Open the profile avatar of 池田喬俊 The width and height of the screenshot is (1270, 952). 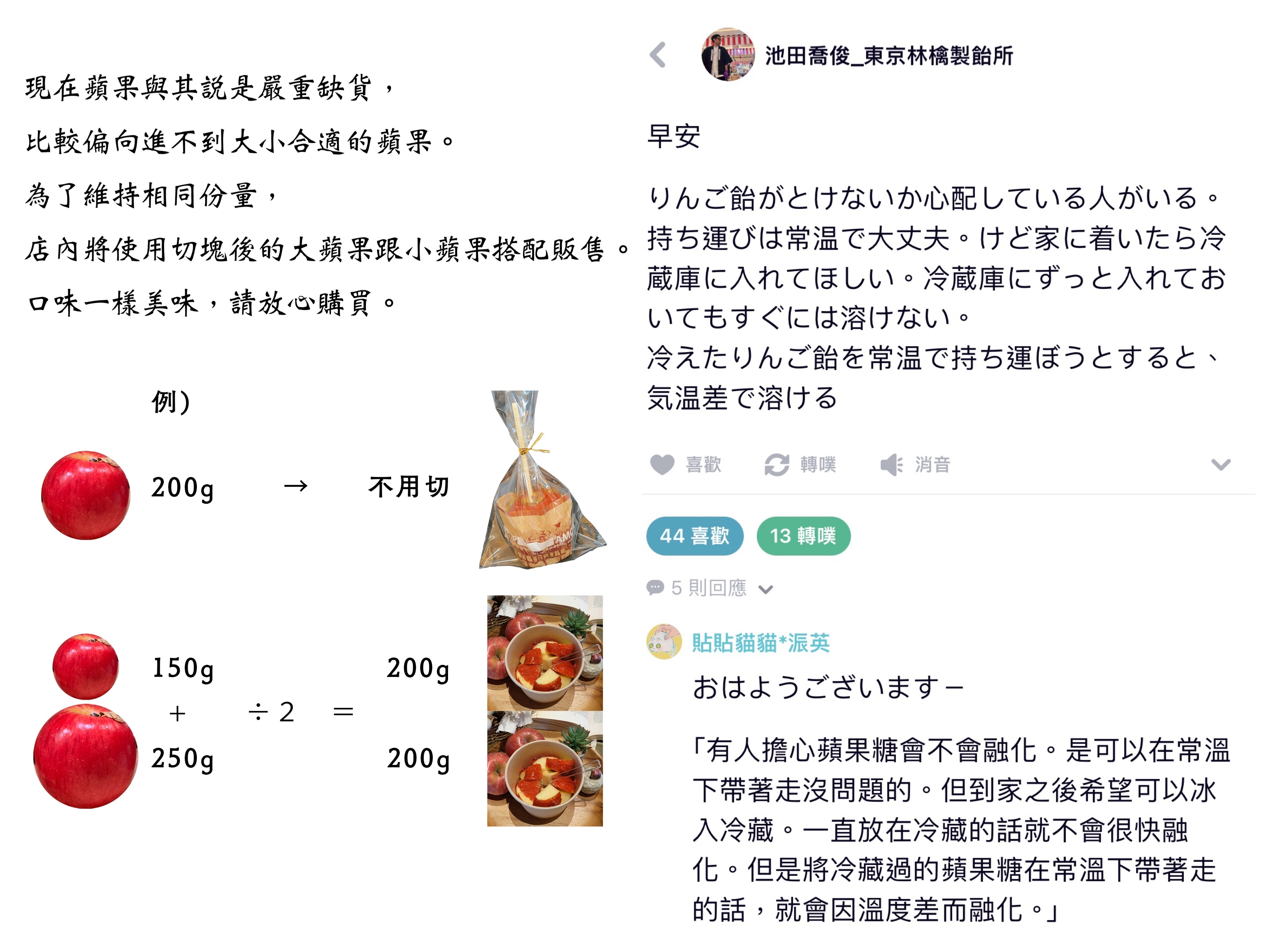728,55
